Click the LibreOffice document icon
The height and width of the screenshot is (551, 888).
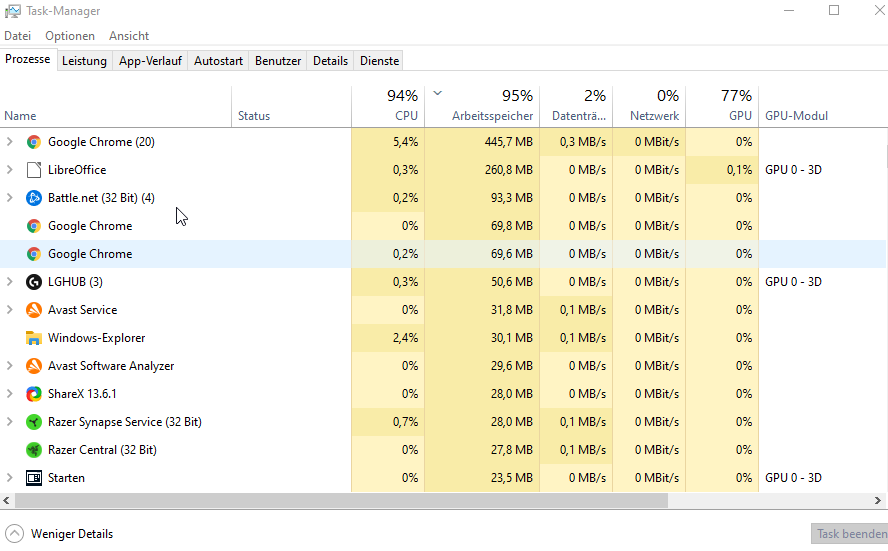coord(34,170)
